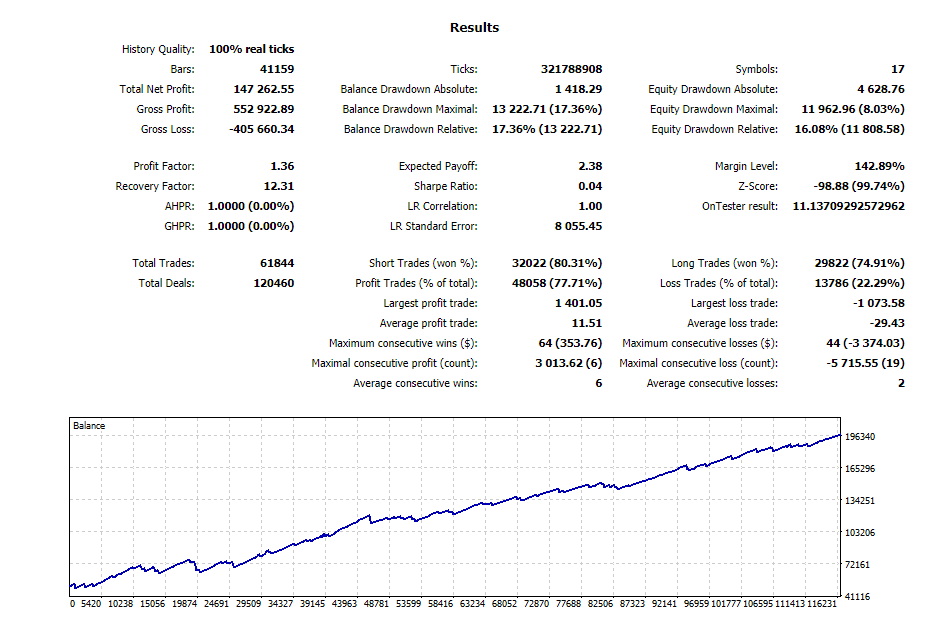Click the Margin Level label
This screenshot has height=634, width=926.
point(746,166)
